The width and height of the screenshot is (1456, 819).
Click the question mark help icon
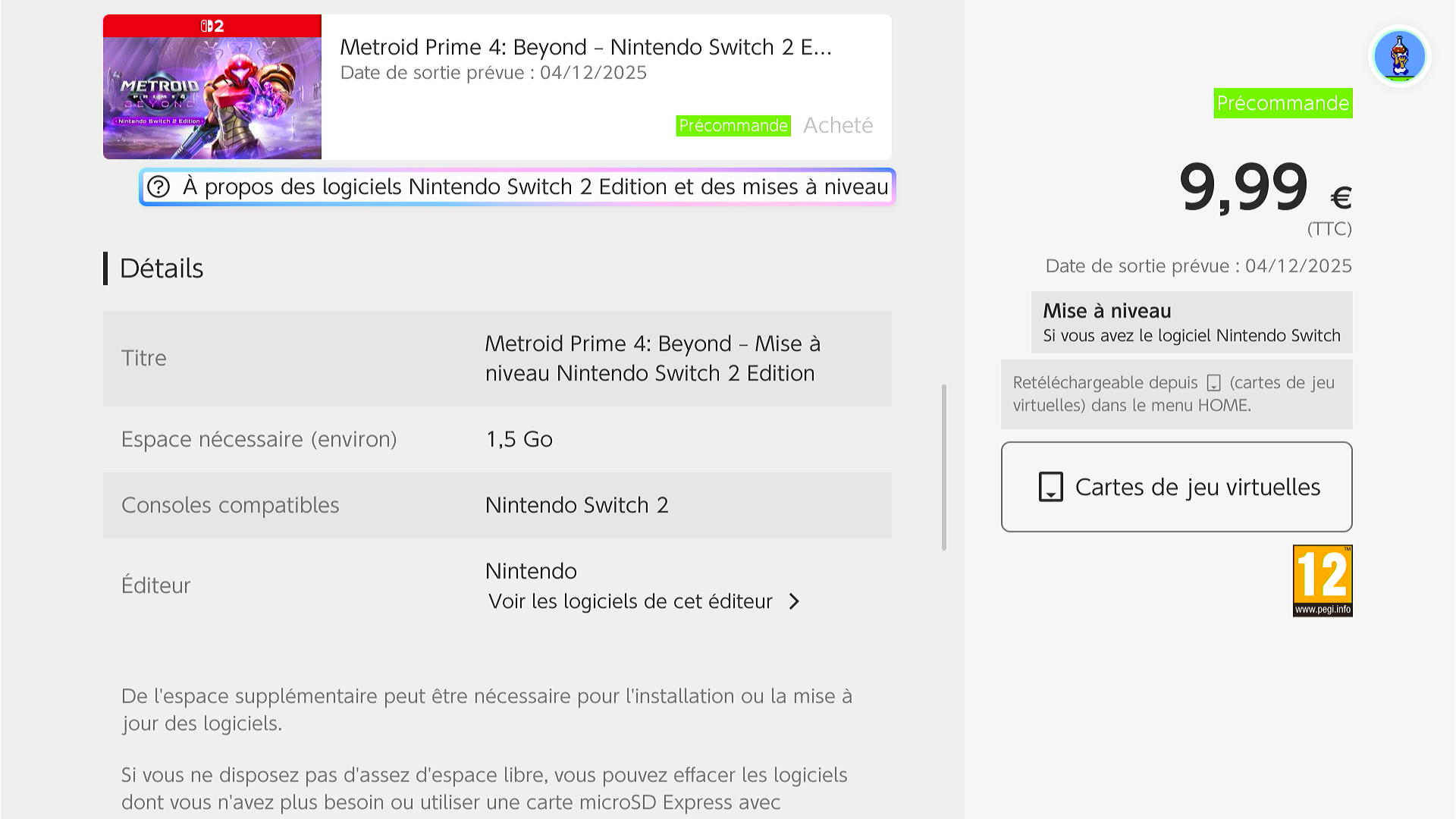158,187
